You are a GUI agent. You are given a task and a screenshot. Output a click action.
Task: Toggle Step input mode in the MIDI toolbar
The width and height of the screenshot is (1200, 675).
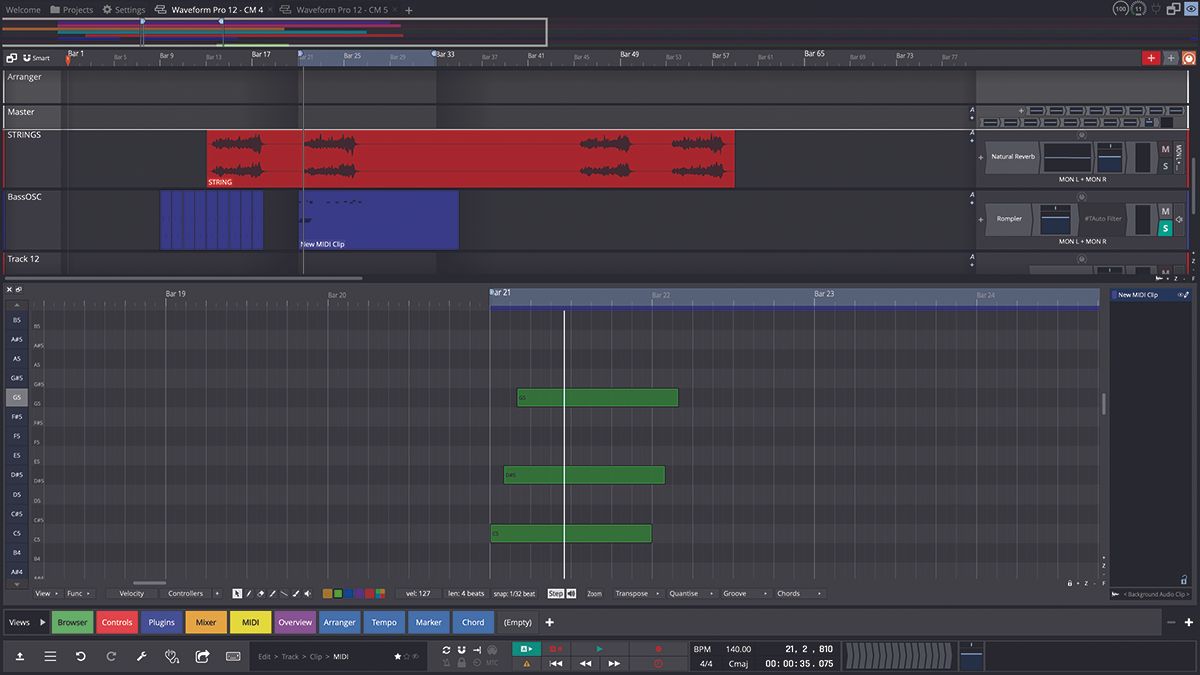[557, 593]
